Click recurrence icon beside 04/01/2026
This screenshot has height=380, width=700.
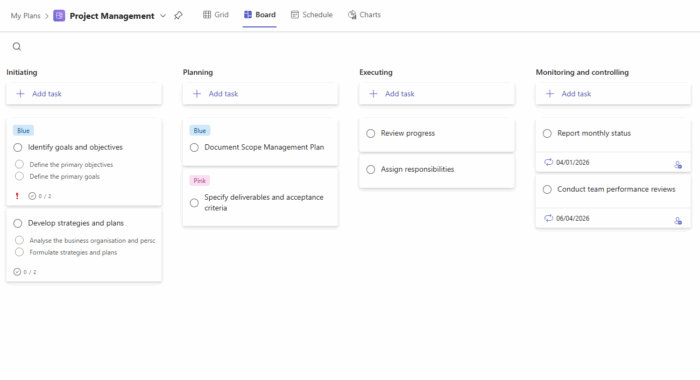pos(548,162)
